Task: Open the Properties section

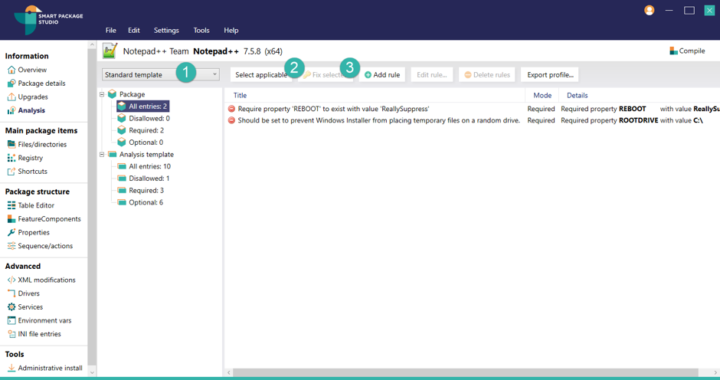Action: coord(28,232)
